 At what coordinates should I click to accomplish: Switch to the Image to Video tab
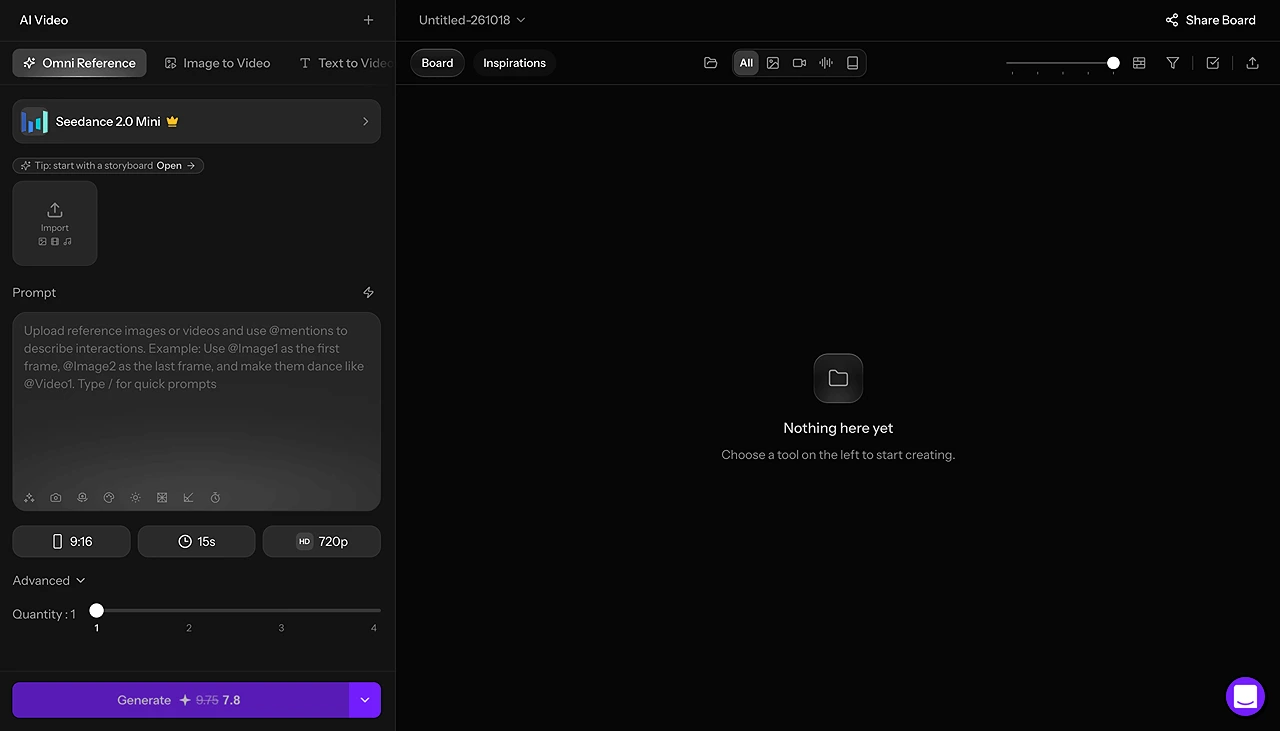click(x=217, y=63)
